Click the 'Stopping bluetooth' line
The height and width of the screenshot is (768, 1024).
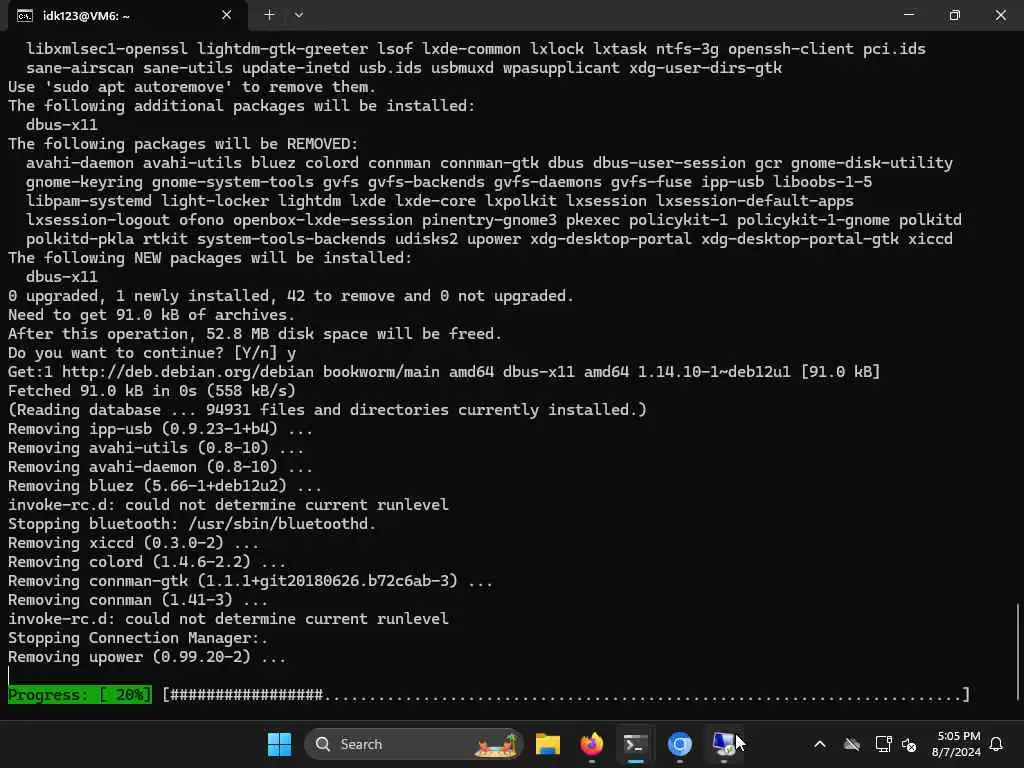(x=192, y=524)
